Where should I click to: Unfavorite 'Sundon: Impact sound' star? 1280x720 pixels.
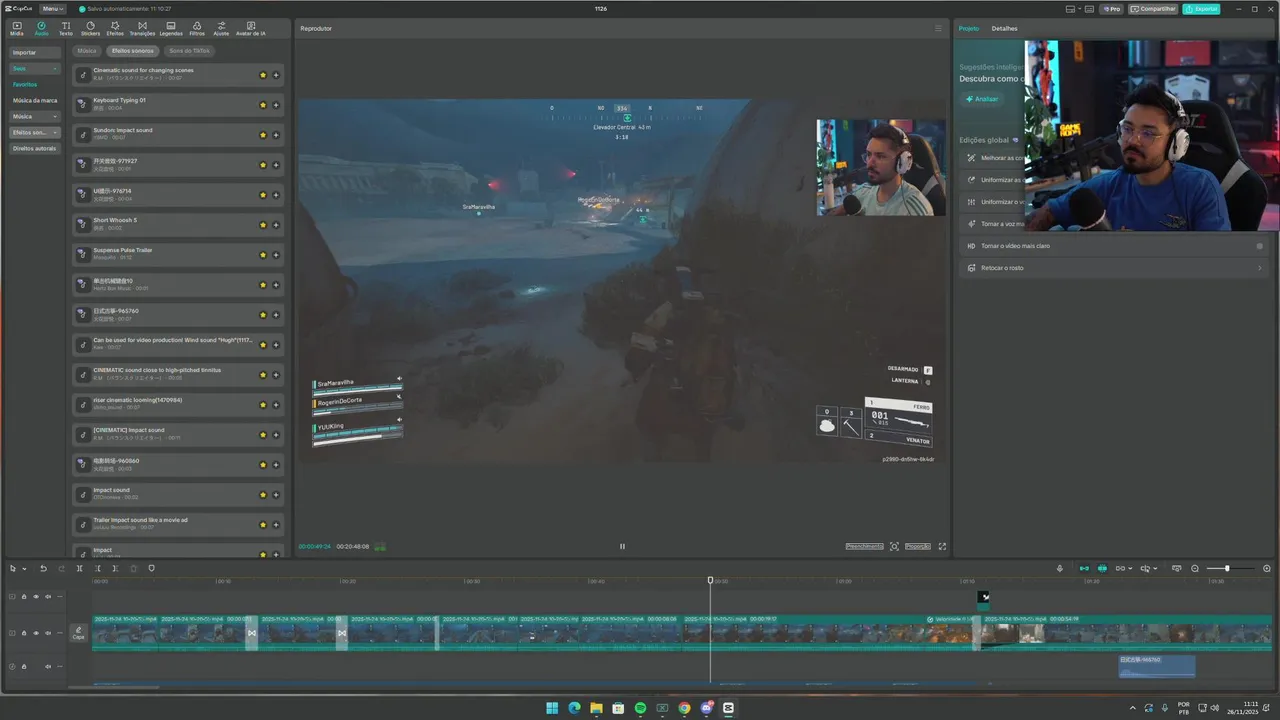click(x=263, y=134)
